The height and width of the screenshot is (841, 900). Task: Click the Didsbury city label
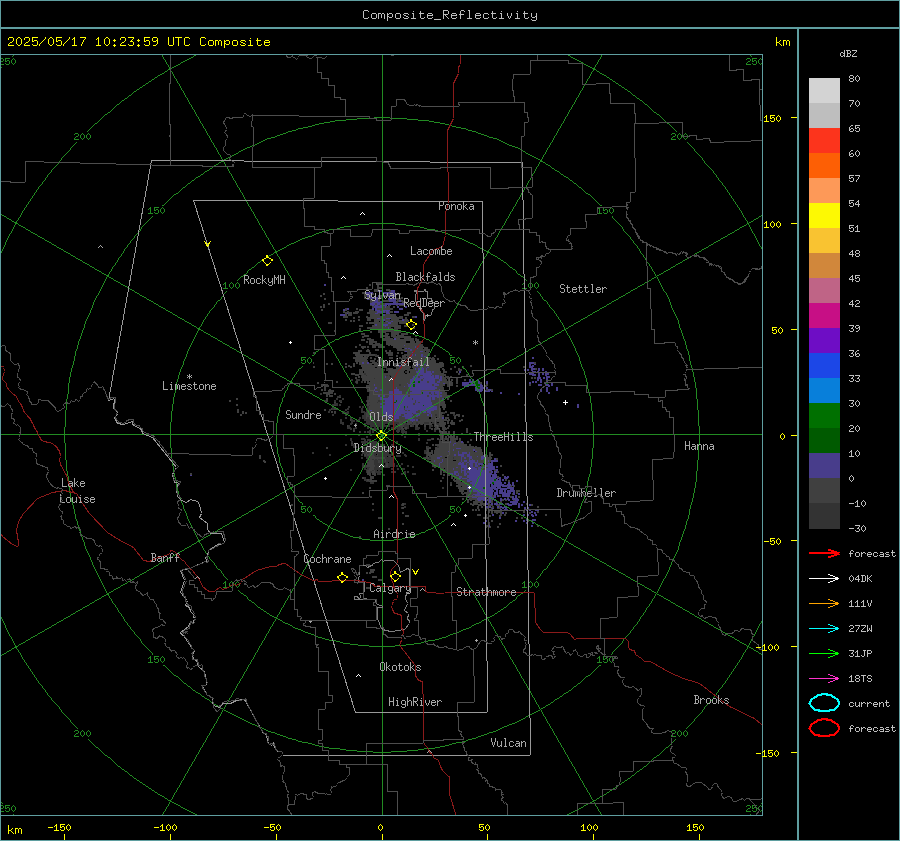point(377,448)
